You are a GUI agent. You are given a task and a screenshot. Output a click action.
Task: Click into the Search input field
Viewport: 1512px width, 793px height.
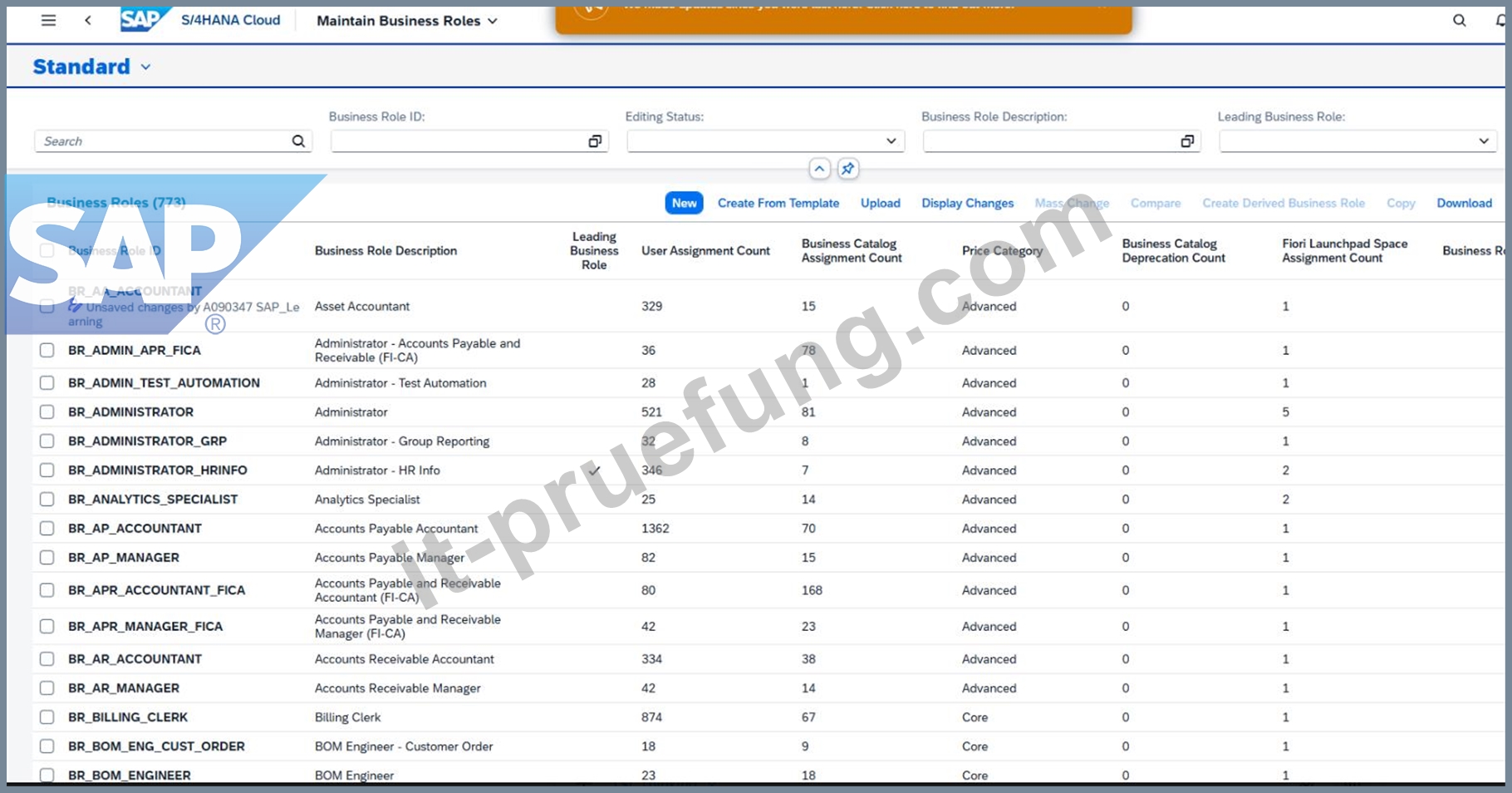click(162, 141)
